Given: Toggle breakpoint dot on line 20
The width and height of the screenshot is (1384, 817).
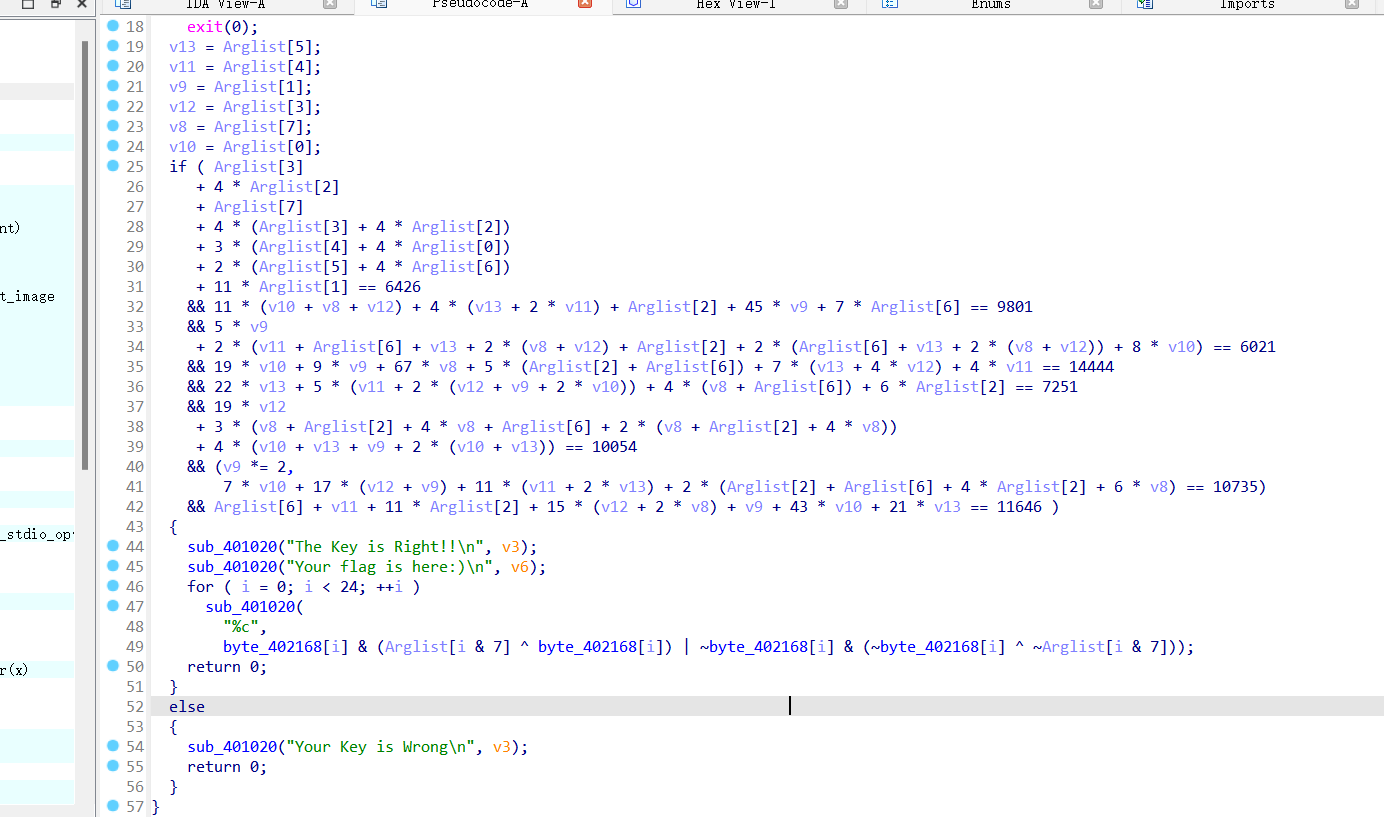Looking at the screenshot, I should pyautogui.click(x=113, y=66).
